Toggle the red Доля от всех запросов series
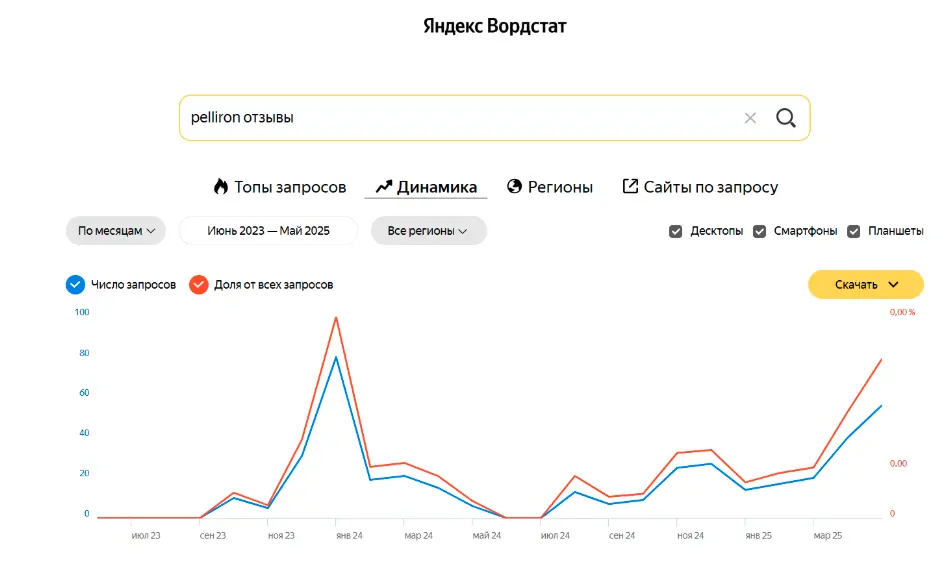This screenshot has width=948, height=572. (x=199, y=284)
